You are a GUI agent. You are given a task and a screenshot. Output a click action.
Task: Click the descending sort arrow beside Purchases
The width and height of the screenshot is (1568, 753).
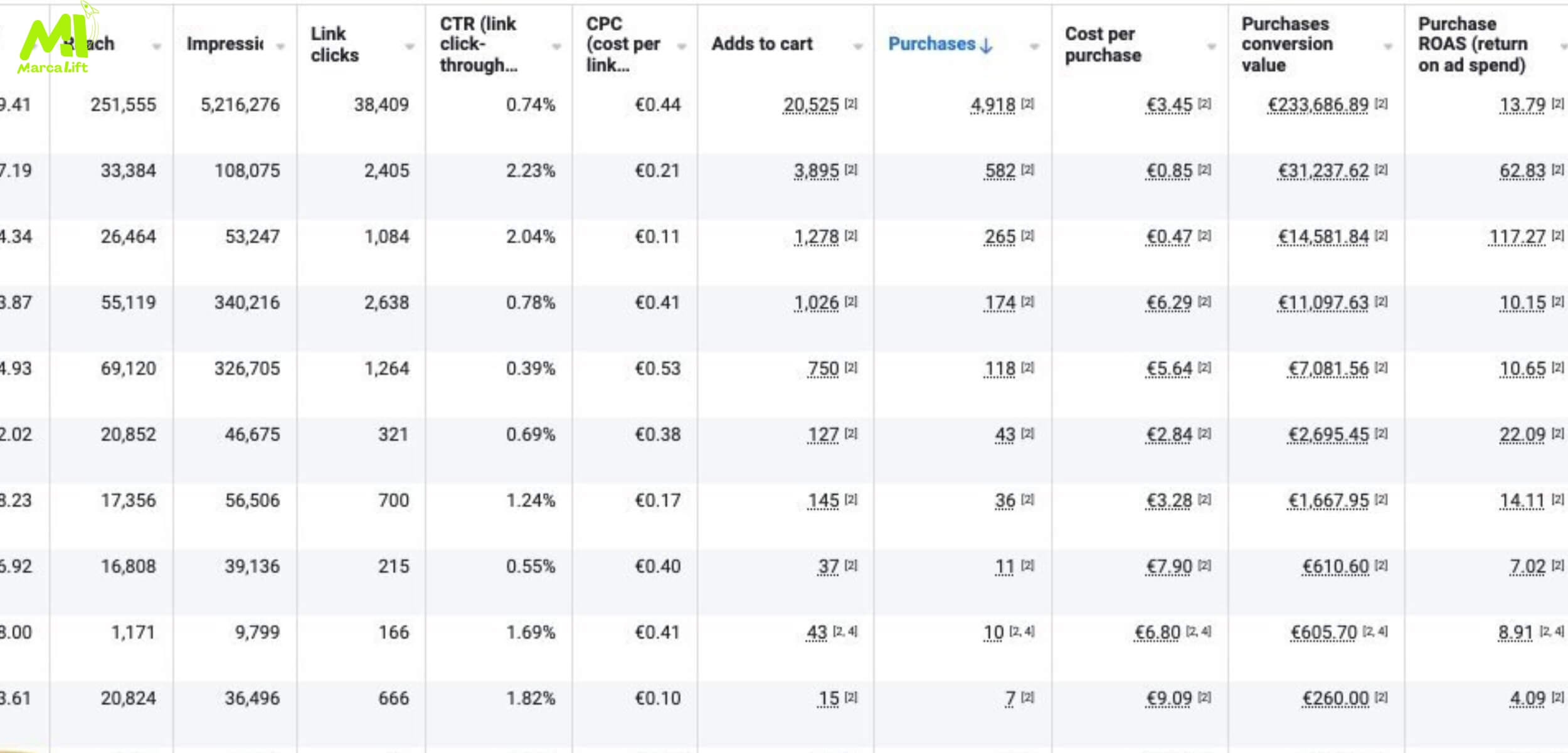(x=987, y=45)
